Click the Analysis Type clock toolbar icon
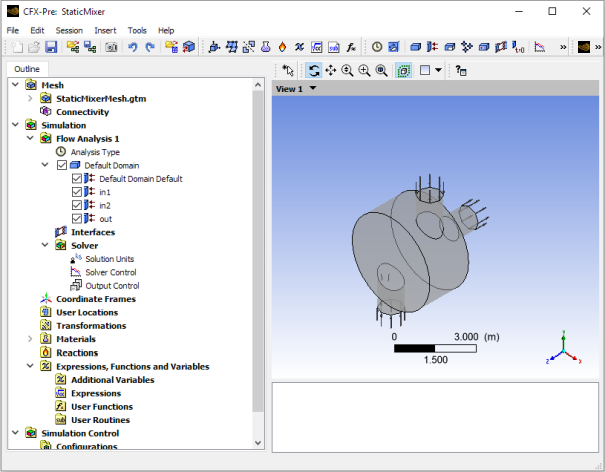Screen dimensions: 605x472 [377, 47]
